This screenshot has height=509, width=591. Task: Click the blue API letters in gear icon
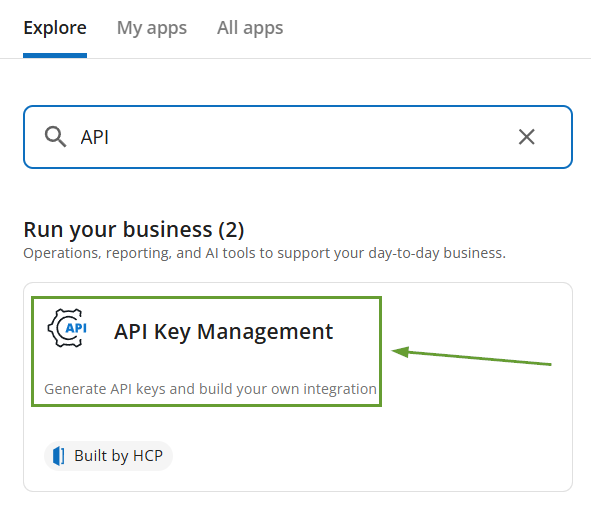(x=76, y=328)
